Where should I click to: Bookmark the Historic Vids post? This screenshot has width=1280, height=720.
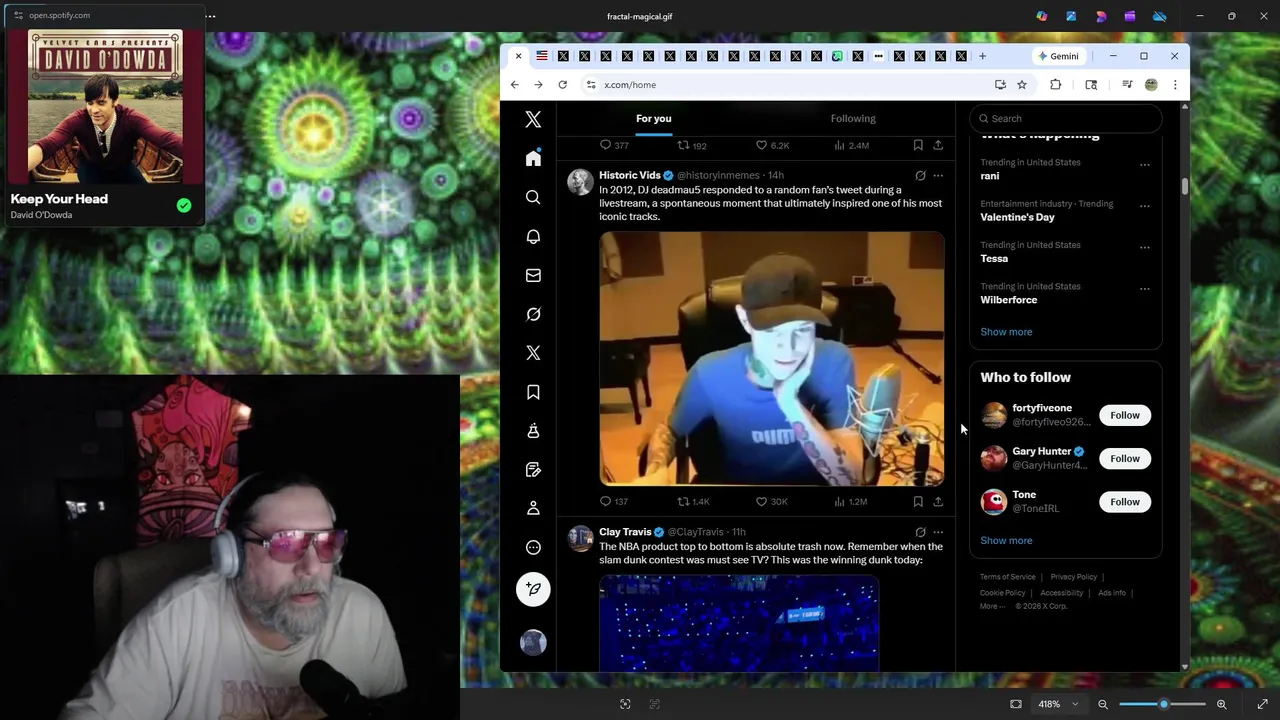[918, 501]
